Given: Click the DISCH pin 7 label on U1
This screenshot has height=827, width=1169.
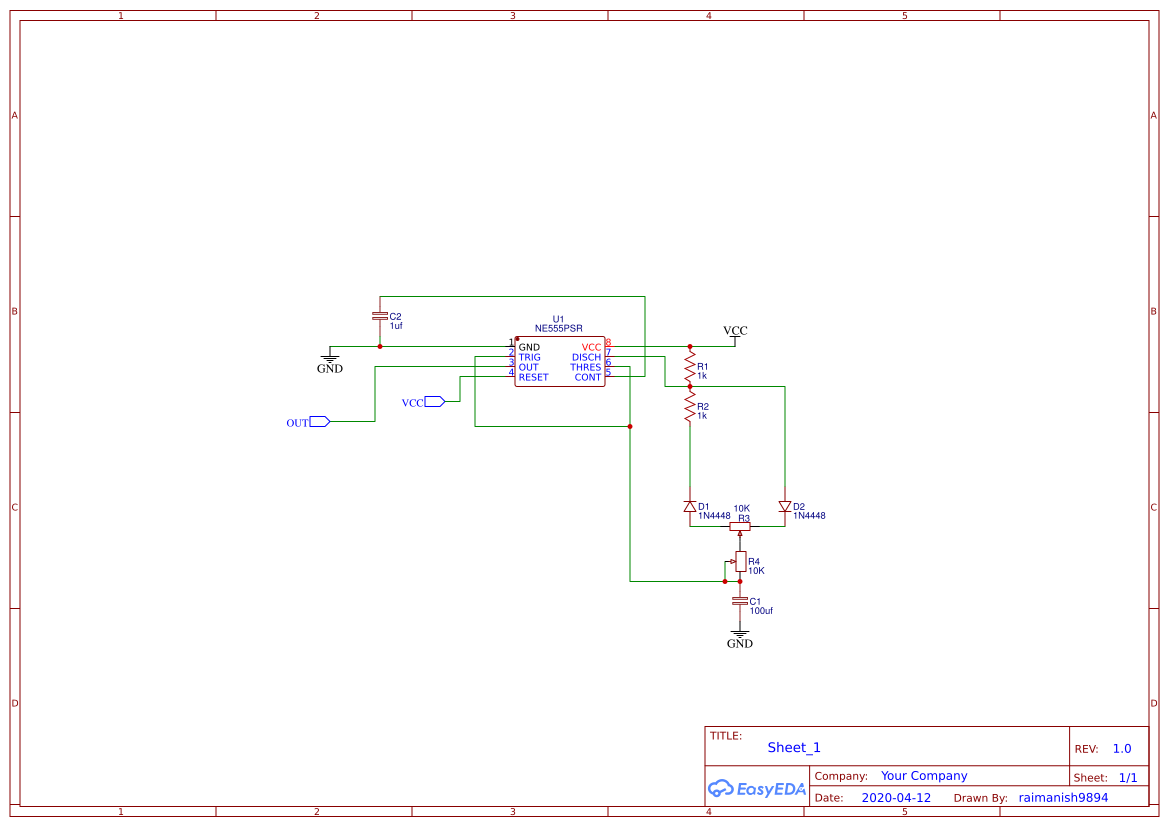Looking at the screenshot, I should point(585,357).
